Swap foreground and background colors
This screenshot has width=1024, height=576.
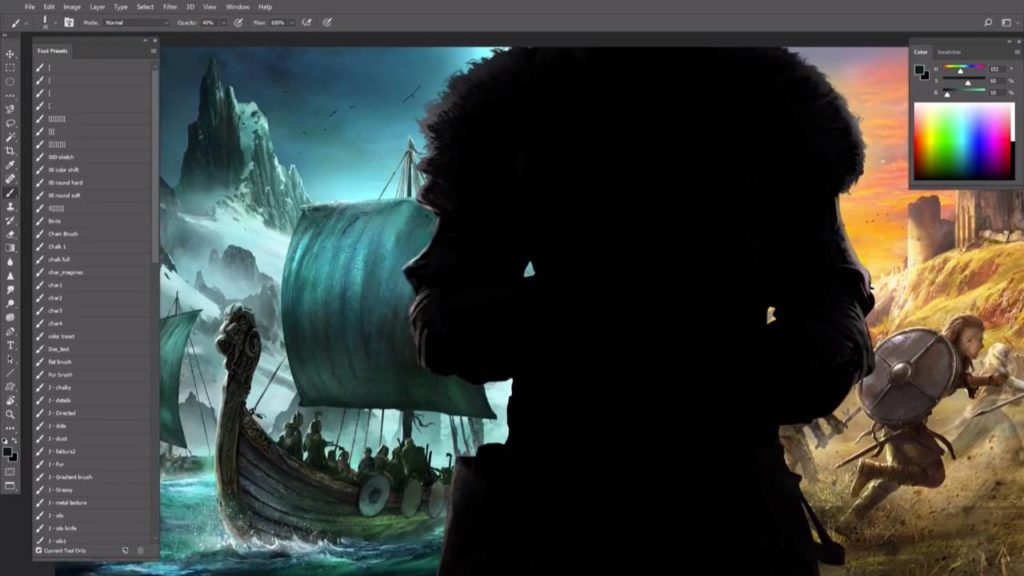[16, 441]
